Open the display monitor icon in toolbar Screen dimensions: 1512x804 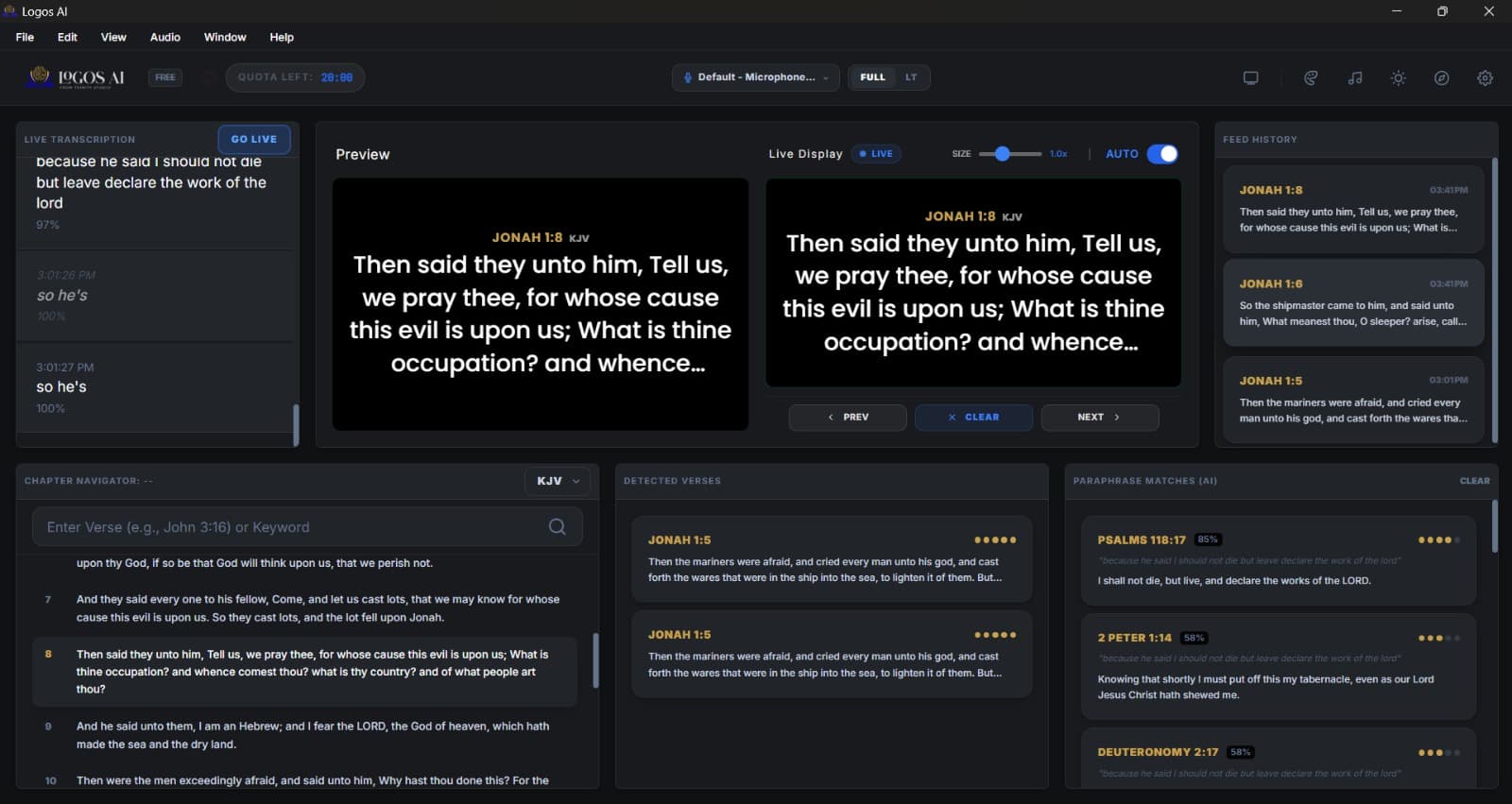tap(1250, 78)
